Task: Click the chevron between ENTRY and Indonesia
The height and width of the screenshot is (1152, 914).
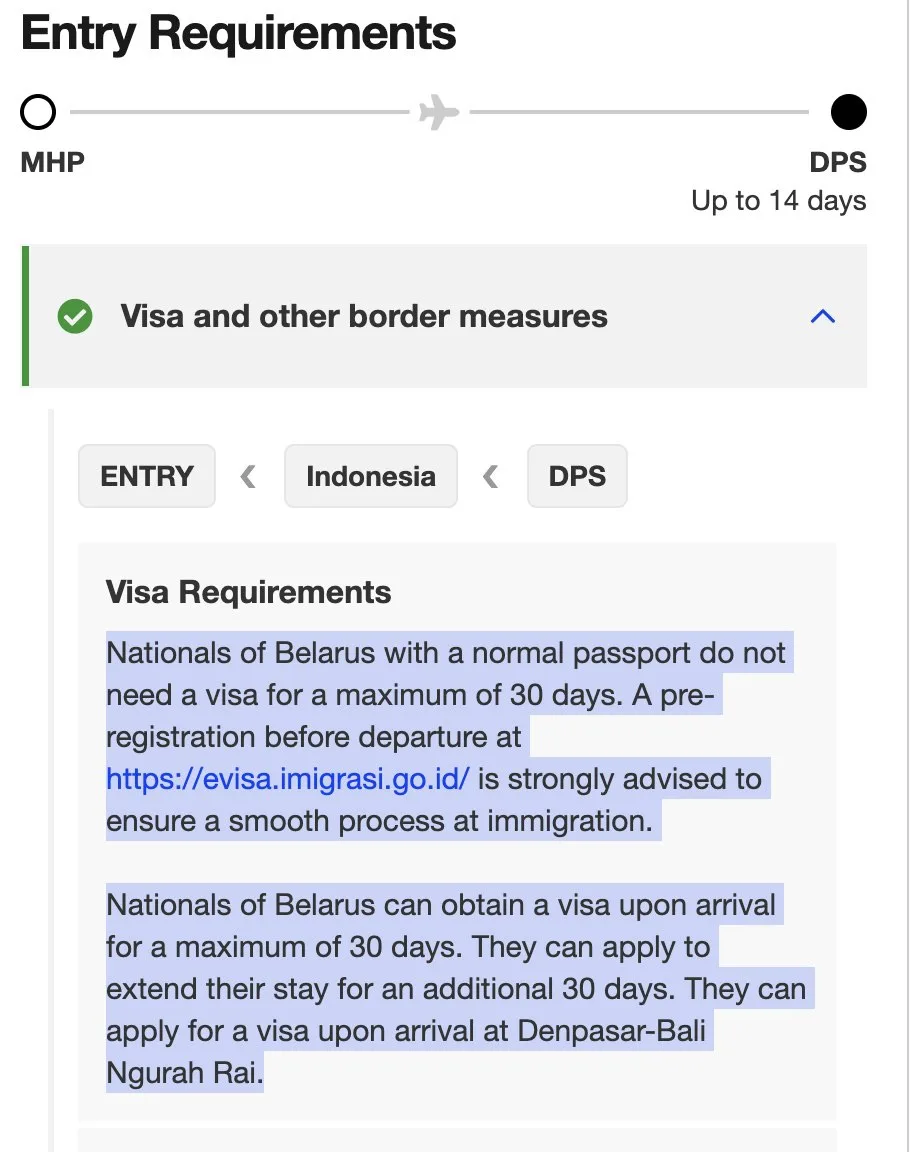Action: 248,476
